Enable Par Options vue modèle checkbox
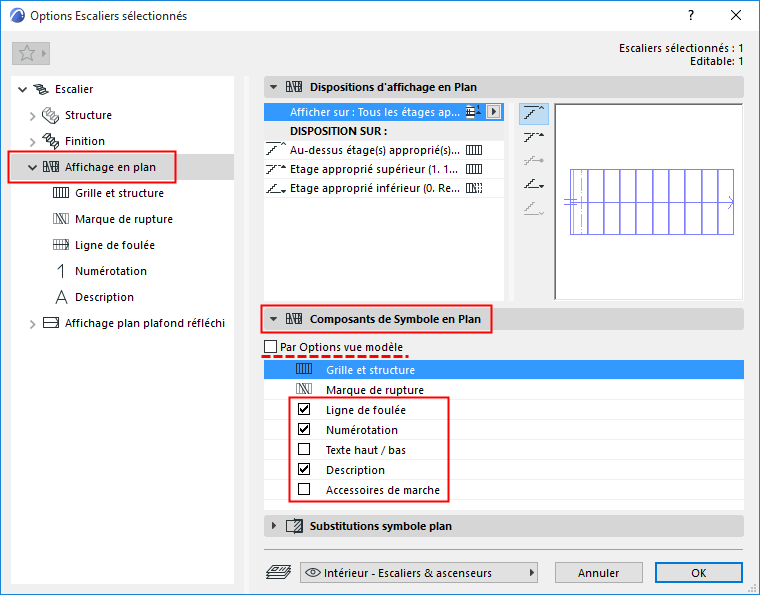760x595 pixels. 270,347
